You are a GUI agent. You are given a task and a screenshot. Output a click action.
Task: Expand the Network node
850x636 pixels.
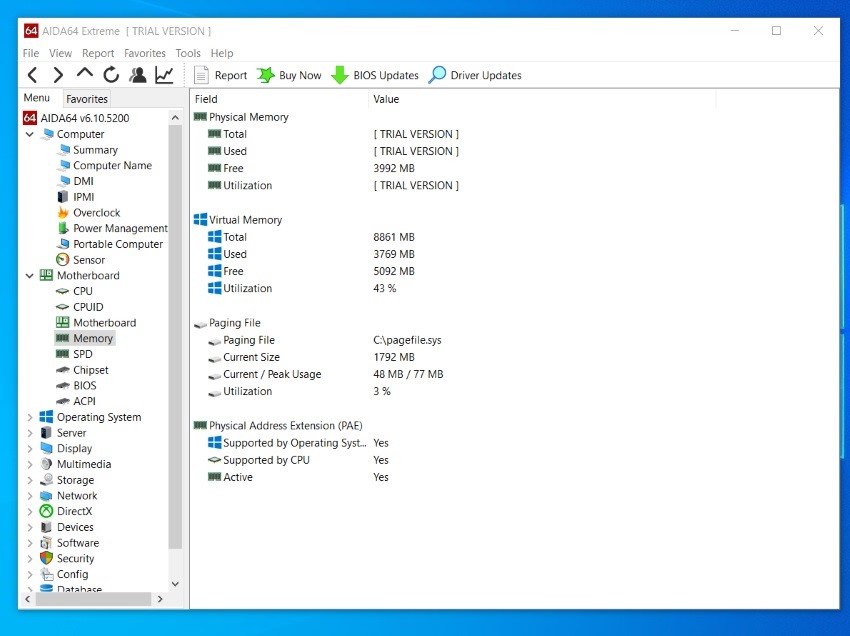(30, 496)
